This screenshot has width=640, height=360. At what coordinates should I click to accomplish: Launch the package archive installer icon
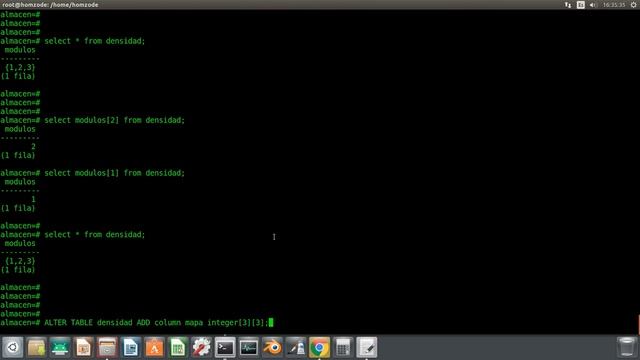36,347
